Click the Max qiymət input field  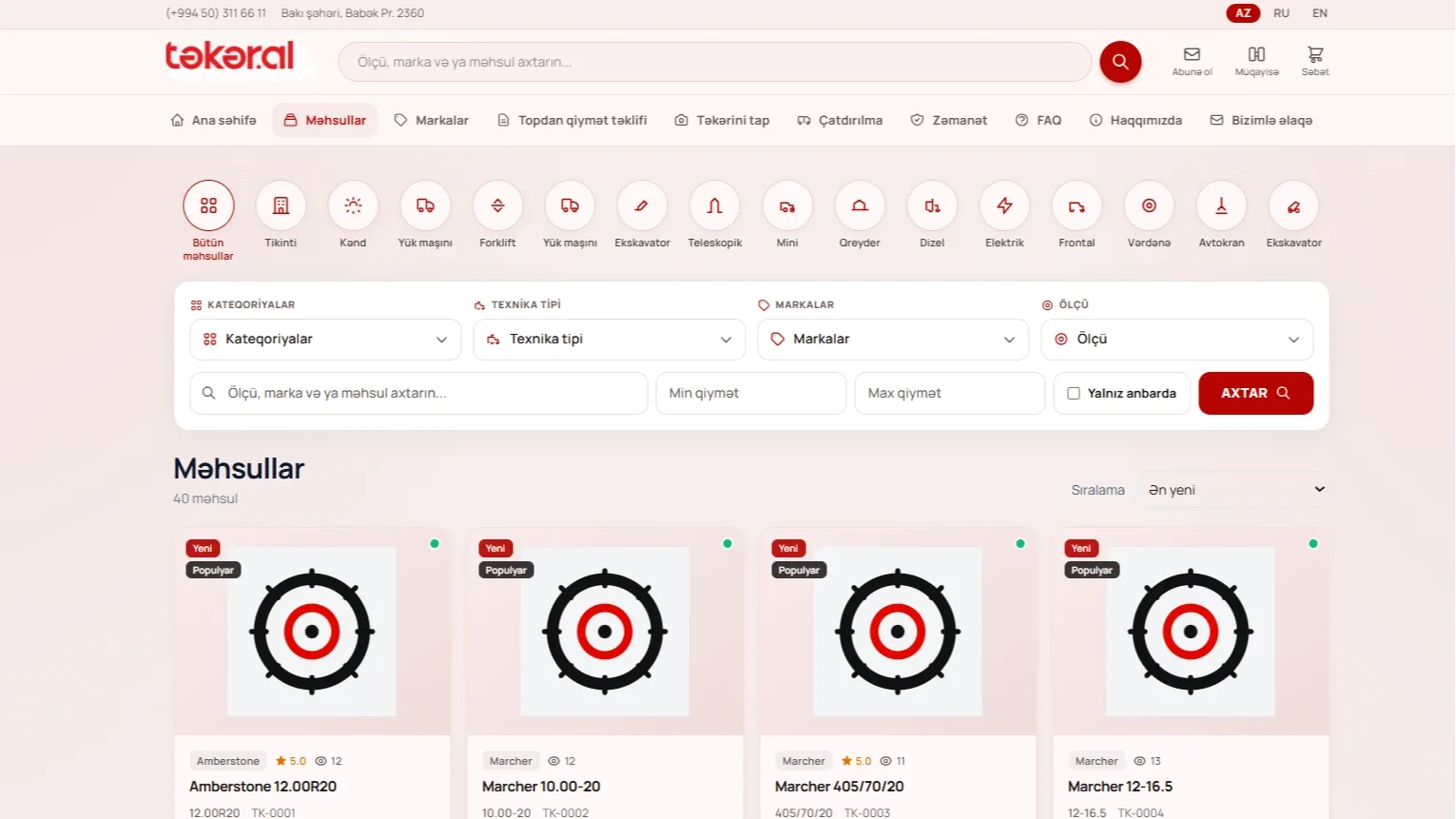point(950,393)
